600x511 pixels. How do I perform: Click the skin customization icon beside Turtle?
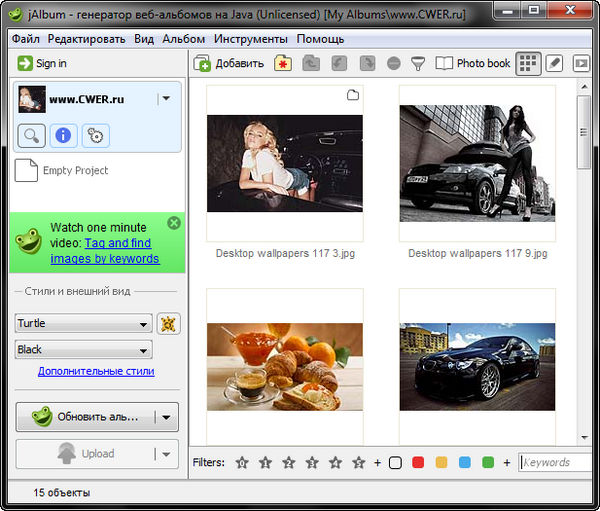click(x=168, y=323)
